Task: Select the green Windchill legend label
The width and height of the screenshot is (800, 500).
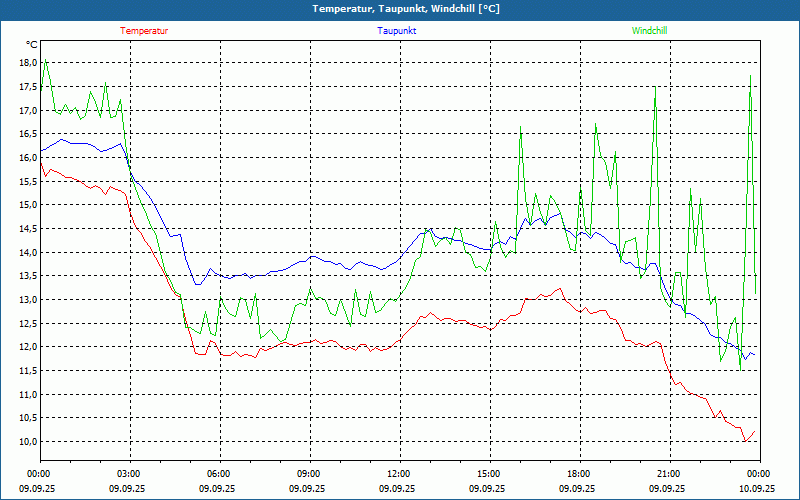Action: tap(649, 31)
